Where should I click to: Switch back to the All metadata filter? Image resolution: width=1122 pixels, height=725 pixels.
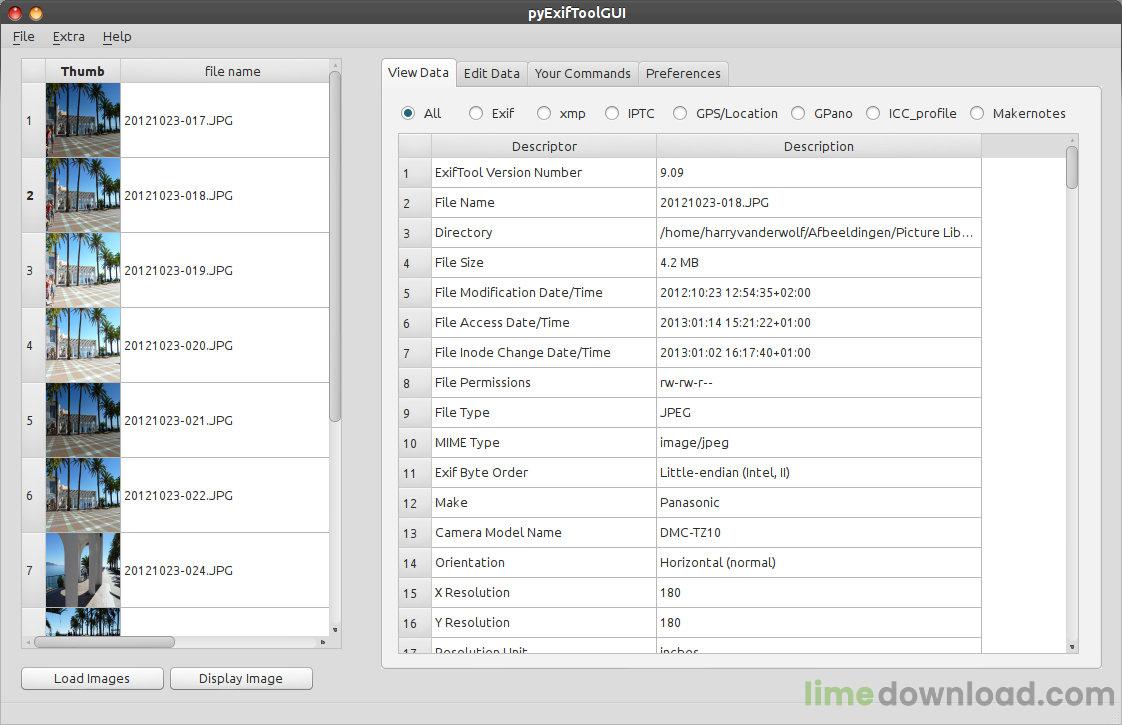tap(407, 113)
